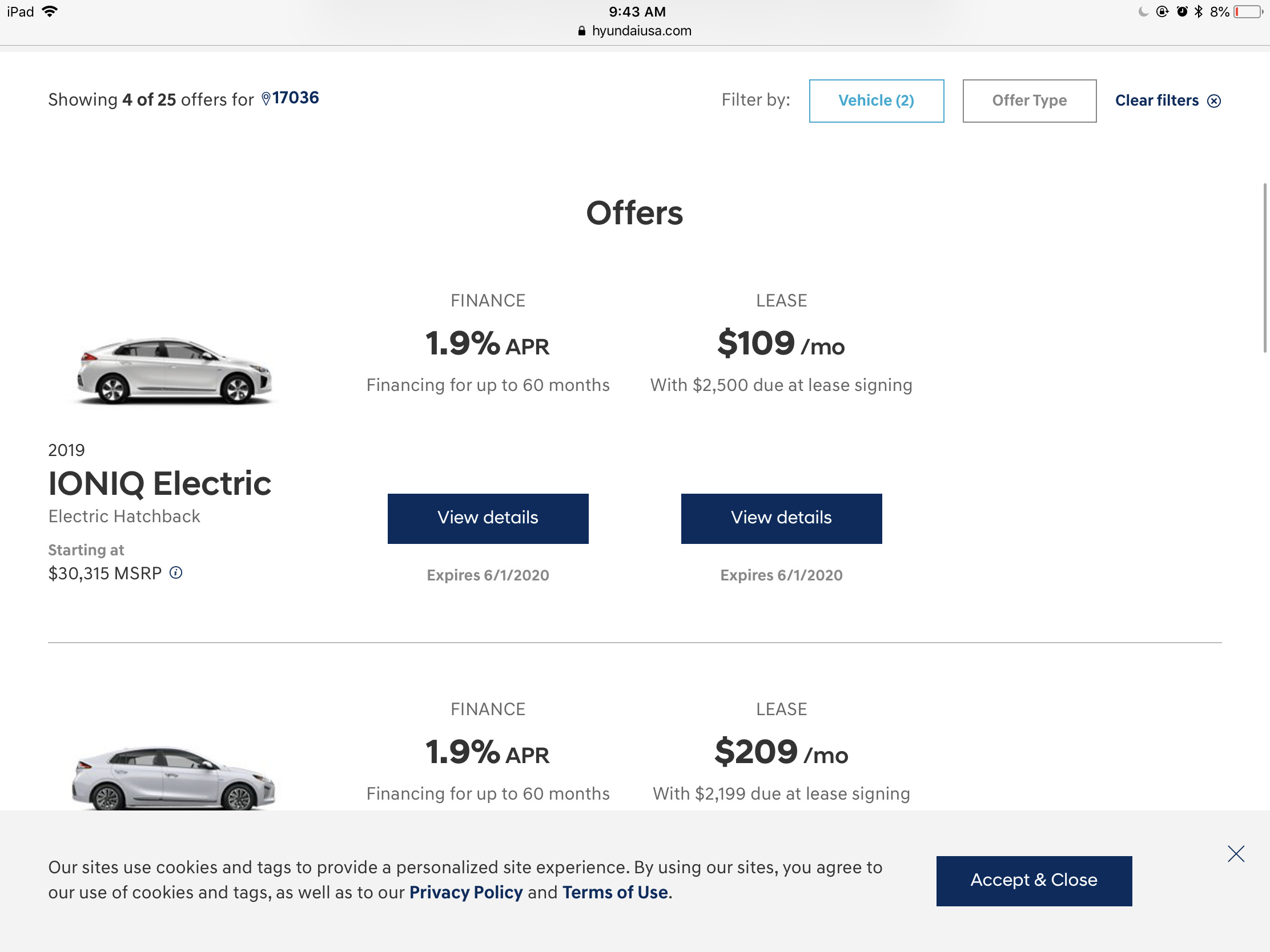The height and width of the screenshot is (952, 1270).
Task: Tap the battery icon in status bar
Action: pyautogui.click(x=1248, y=12)
